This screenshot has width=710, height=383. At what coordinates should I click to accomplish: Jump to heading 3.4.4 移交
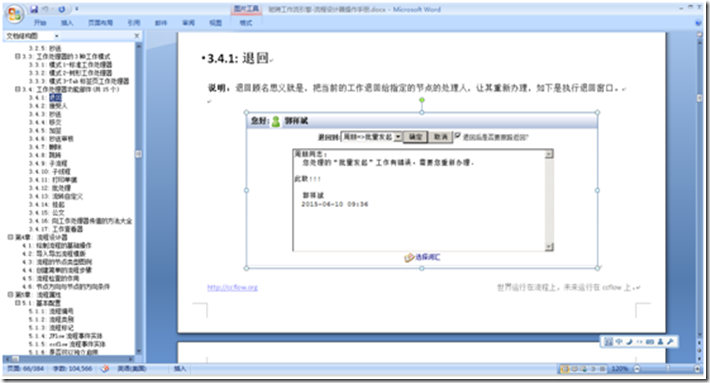(x=45, y=122)
